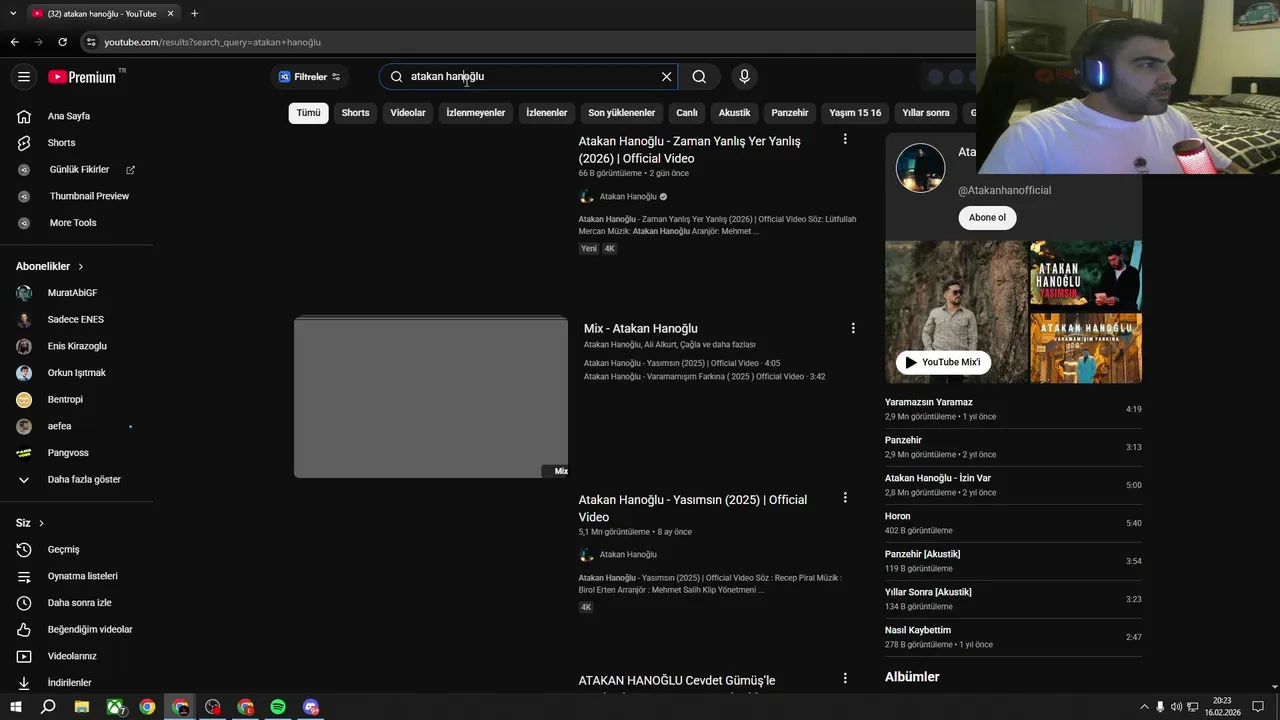Select the Akustik filter chip

point(734,113)
